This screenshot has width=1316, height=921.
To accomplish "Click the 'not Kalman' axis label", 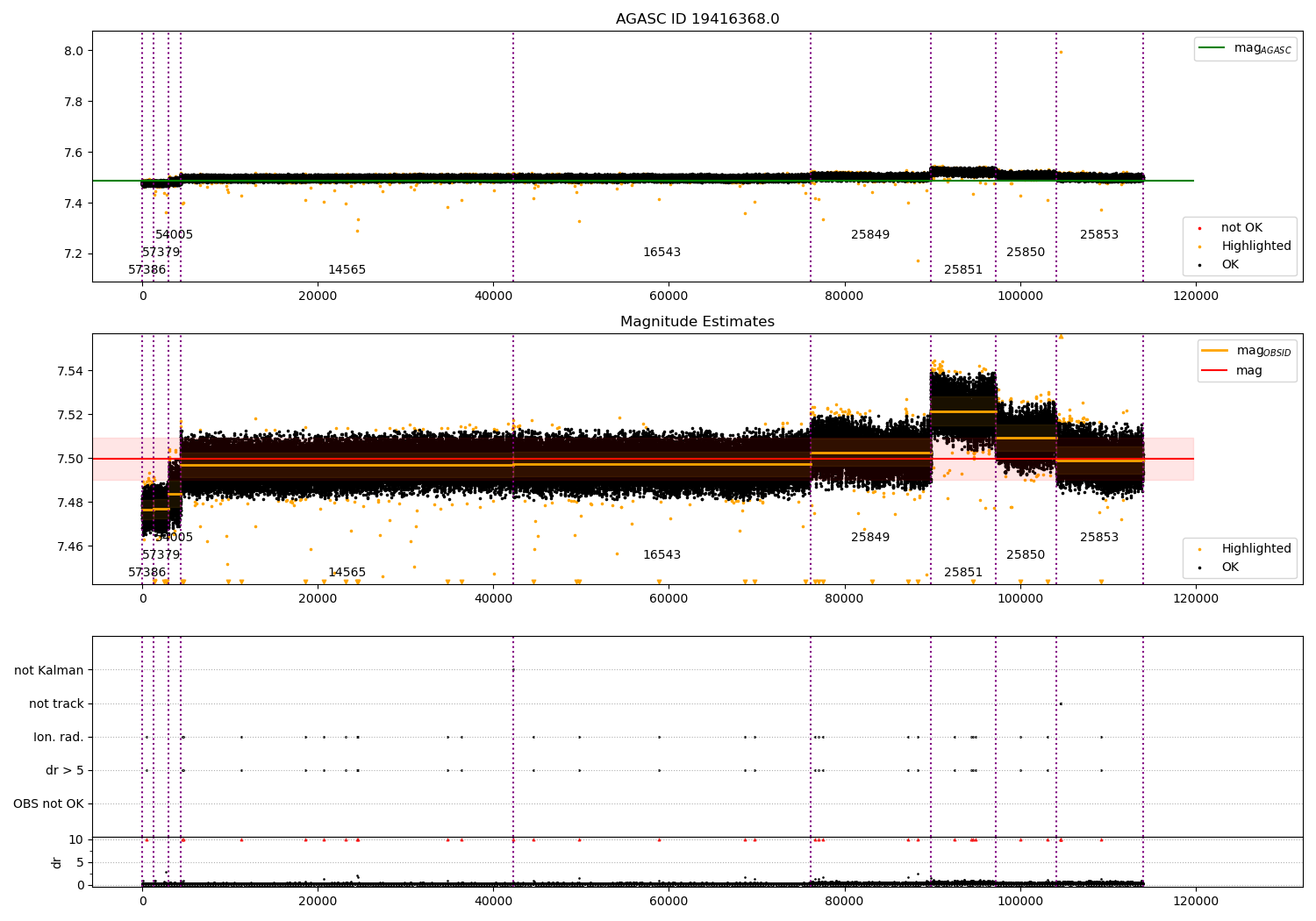I will (49, 670).
